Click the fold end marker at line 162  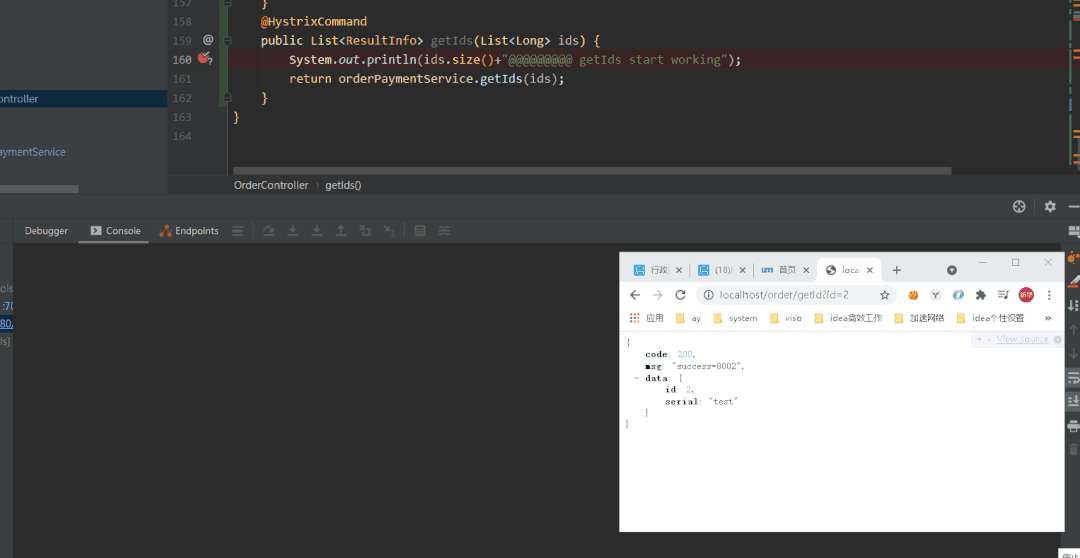[x=227, y=99]
